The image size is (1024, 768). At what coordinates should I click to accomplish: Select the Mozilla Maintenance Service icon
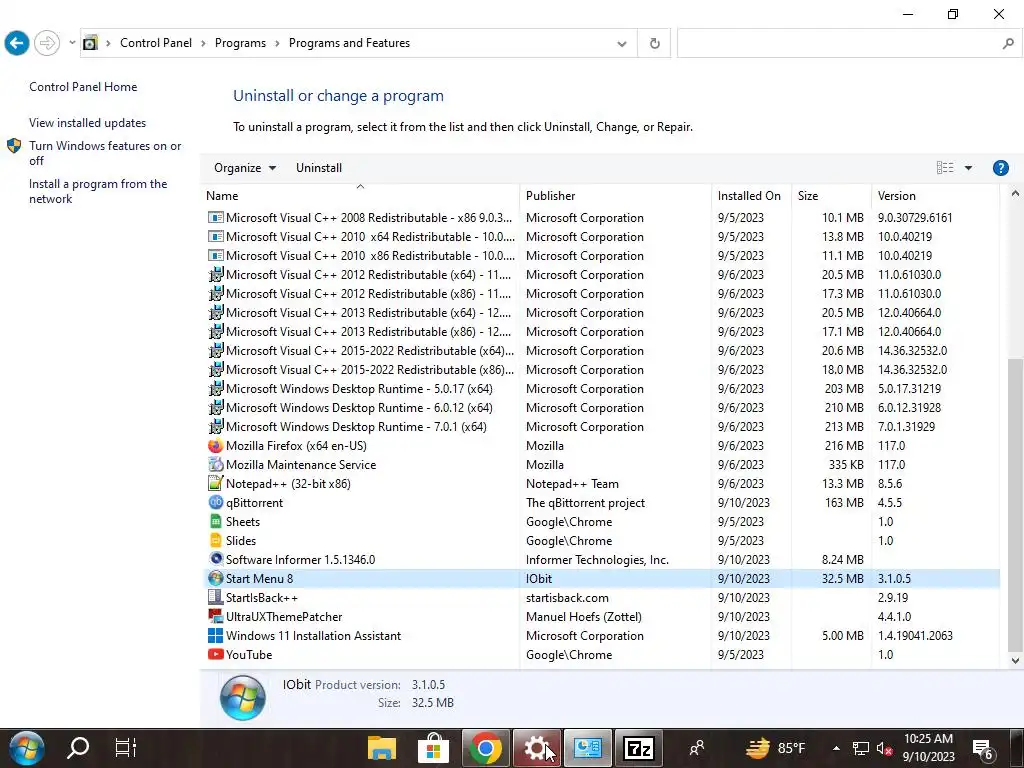(x=216, y=465)
